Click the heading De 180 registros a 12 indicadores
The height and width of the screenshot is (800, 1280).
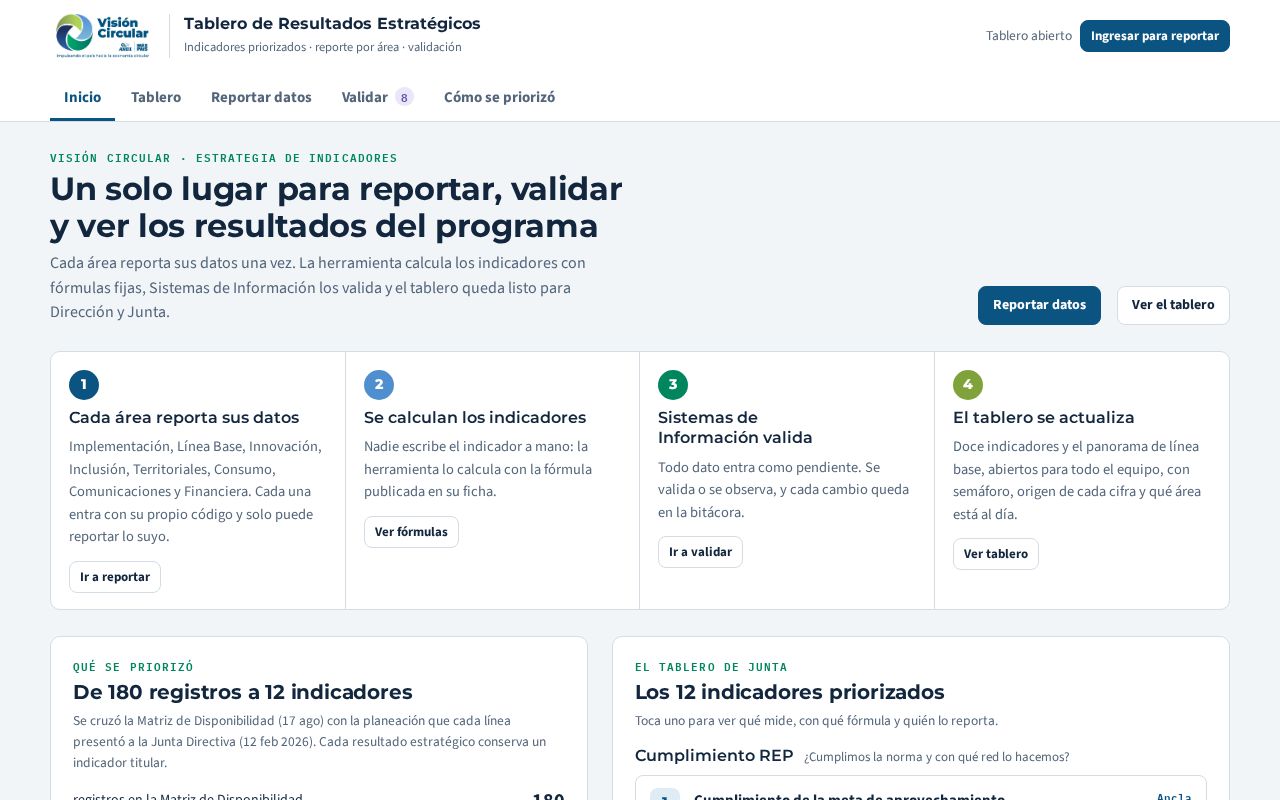point(243,692)
